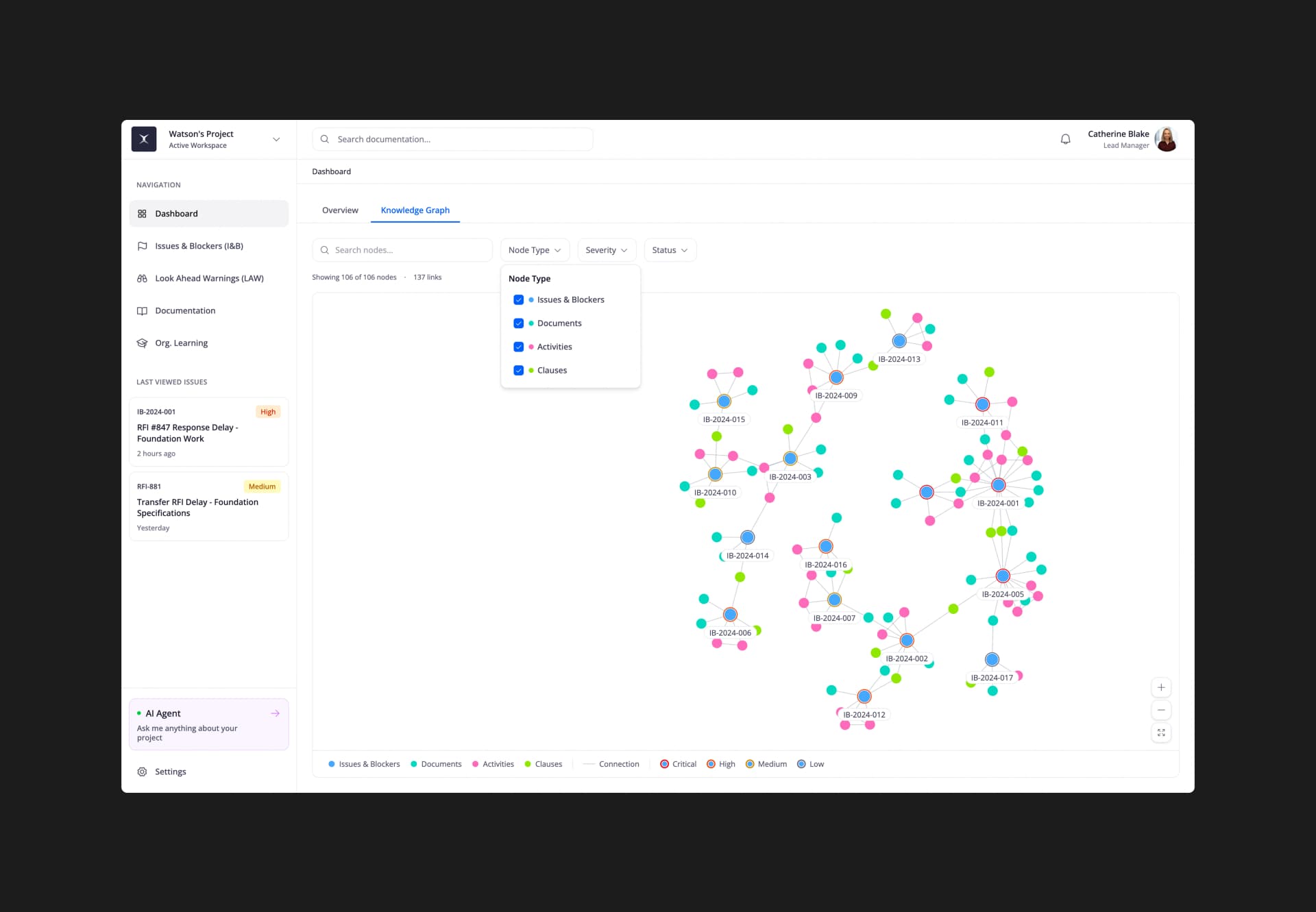This screenshot has width=1316, height=912.
Task: Click the Medium severity legend swatch
Action: pos(750,764)
